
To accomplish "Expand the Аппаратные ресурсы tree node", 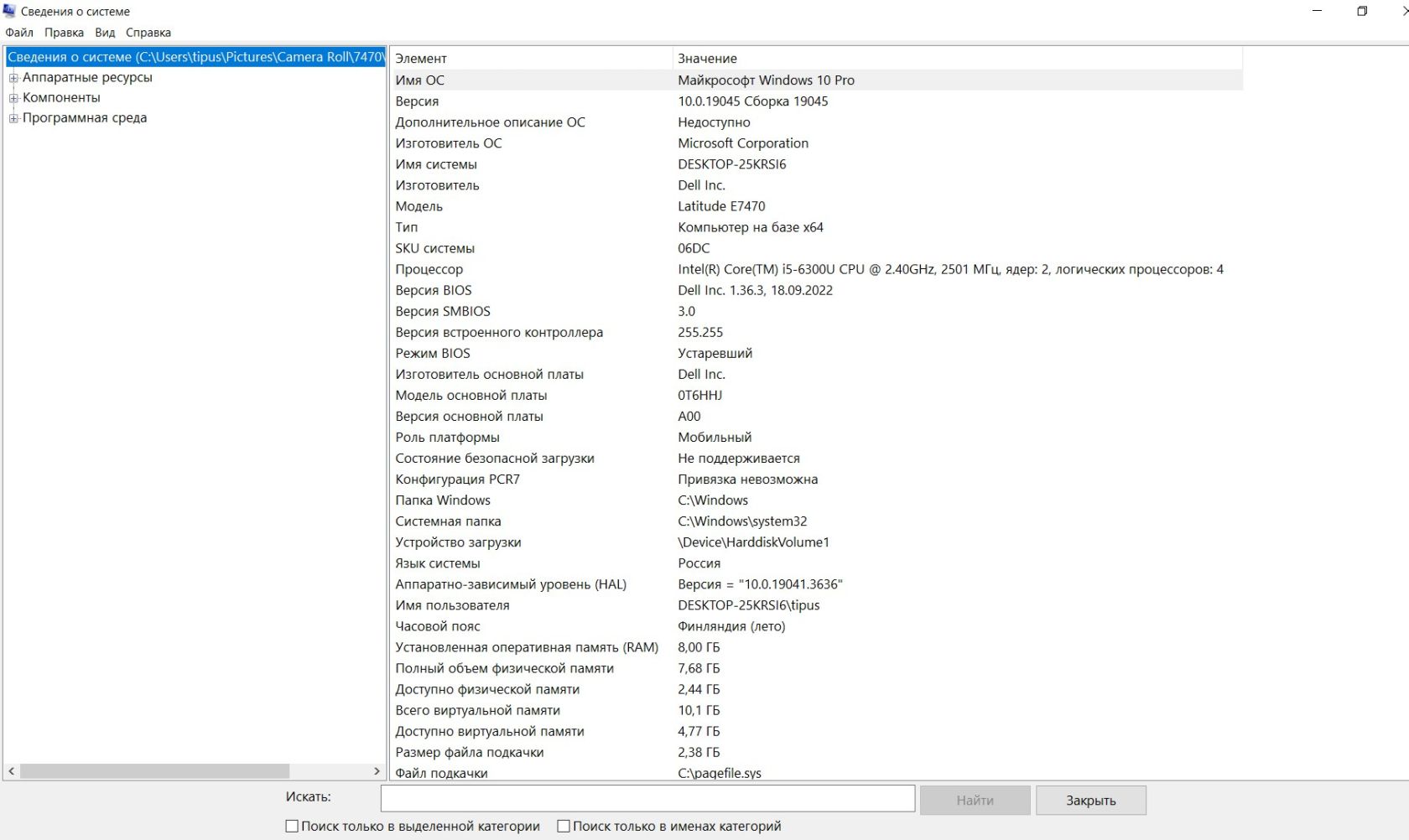I will [x=13, y=78].
